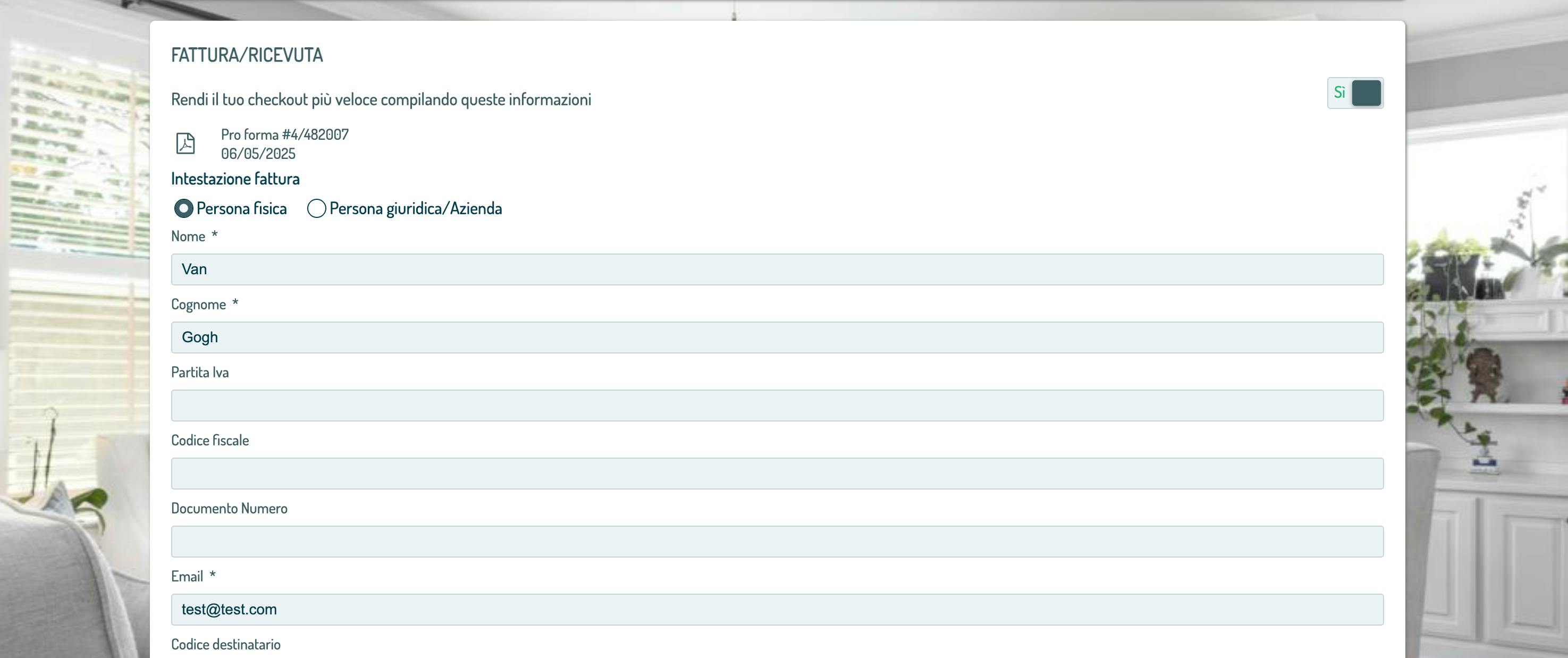Click the Nome field label
The height and width of the screenshot is (658, 1568).
coord(188,236)
